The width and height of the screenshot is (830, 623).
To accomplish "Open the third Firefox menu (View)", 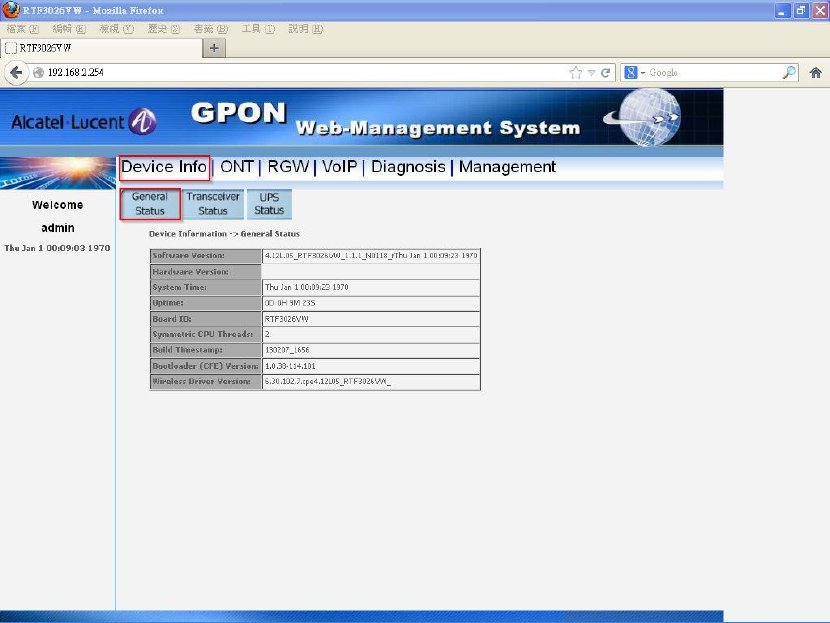I will point(116,29).
